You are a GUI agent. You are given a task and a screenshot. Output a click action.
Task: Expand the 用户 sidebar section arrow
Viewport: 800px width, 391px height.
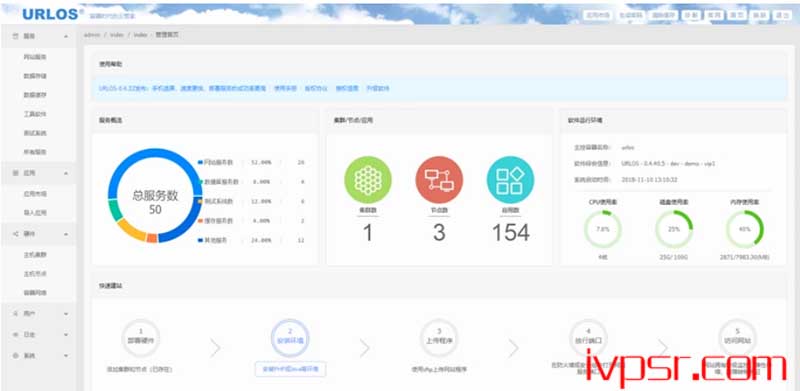click(66, 313)
